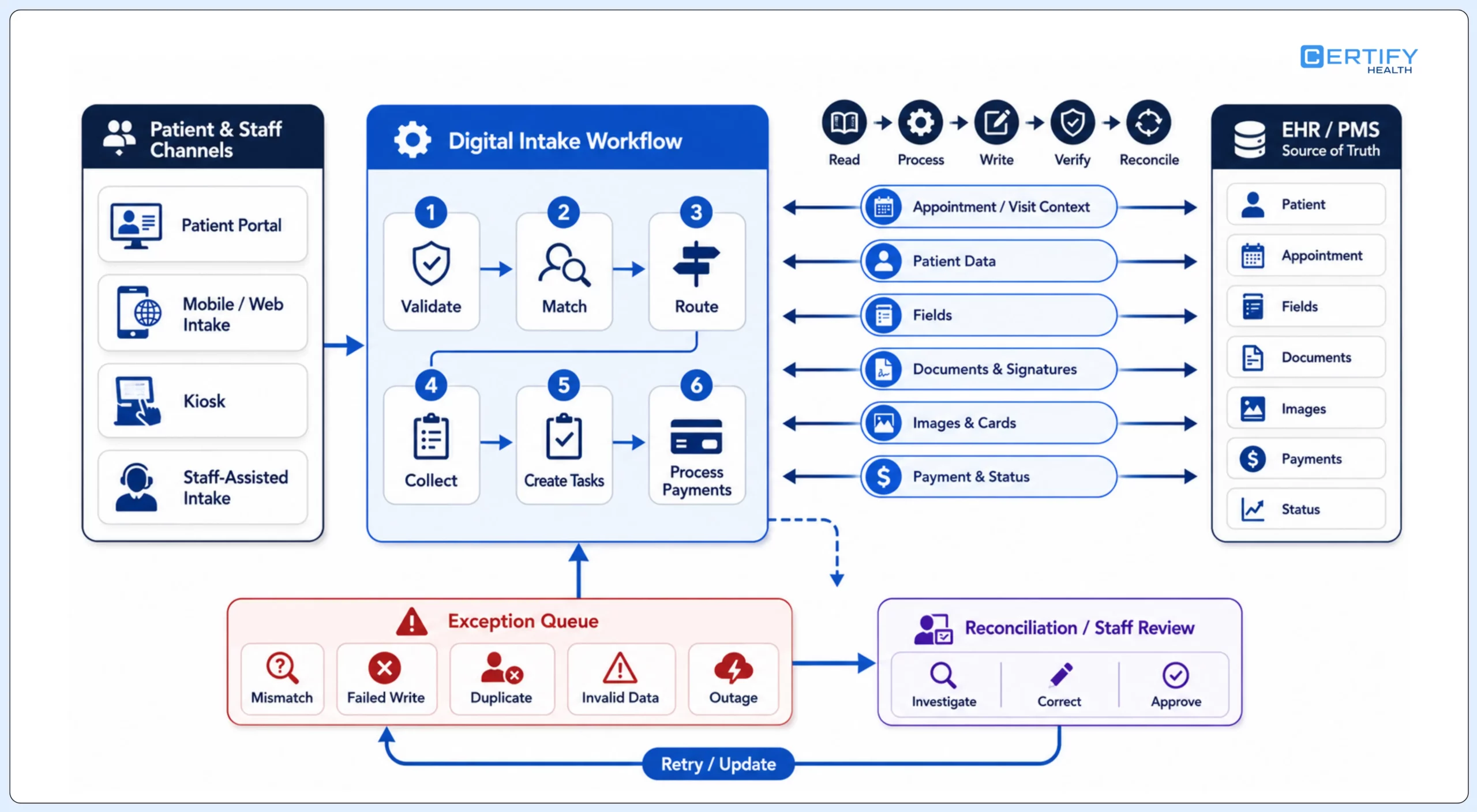Image resolution: width=1477 pixels, height=812 pixels.
Task: Select the Process Payments card icon
Action: [x=696, y=437]
